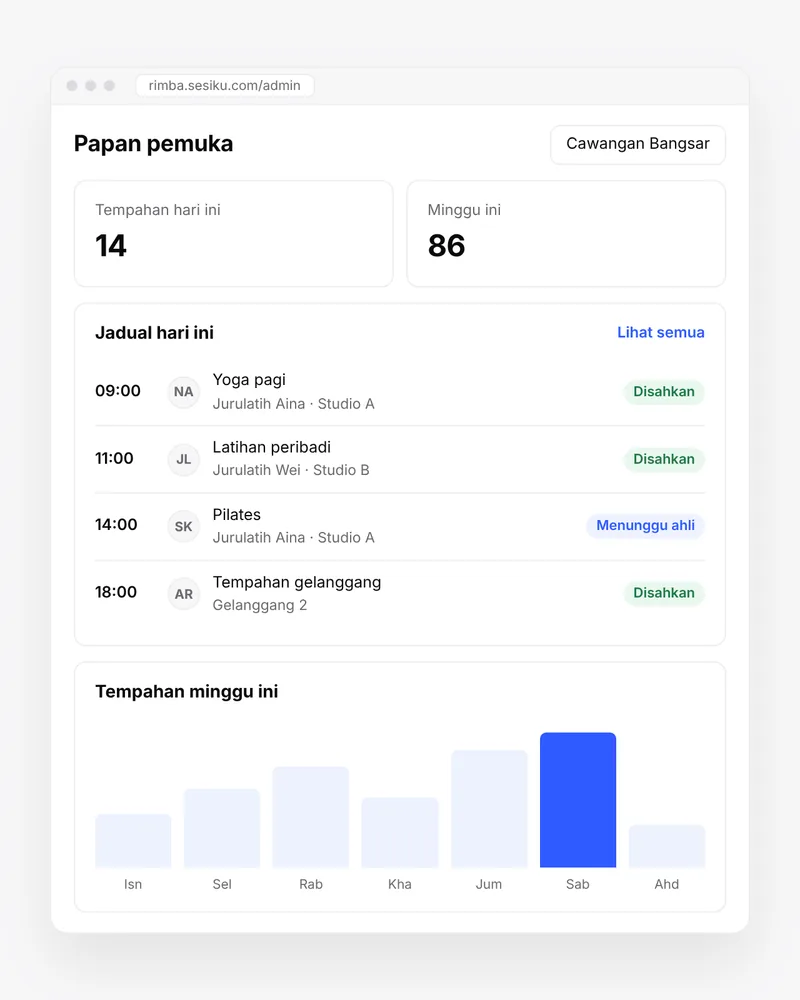Click the number 86 under Minggu ini

[x=447, y=246]
